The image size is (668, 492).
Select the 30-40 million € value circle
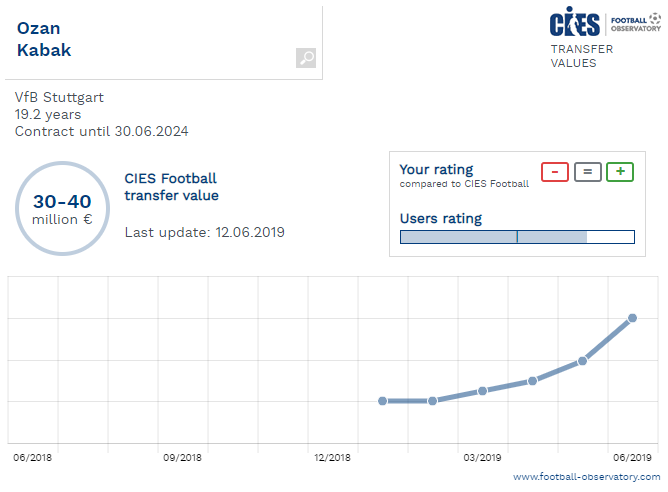tap(63, 208)
